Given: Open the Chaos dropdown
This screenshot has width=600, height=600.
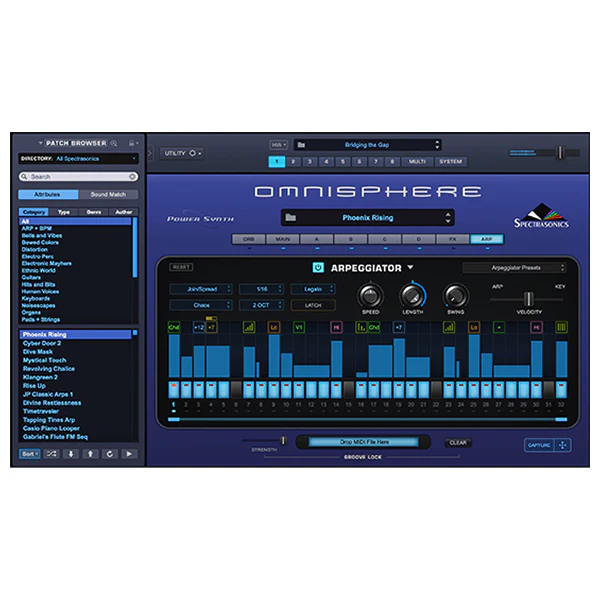Looking at the screenshot, I should tap(201, 305).
